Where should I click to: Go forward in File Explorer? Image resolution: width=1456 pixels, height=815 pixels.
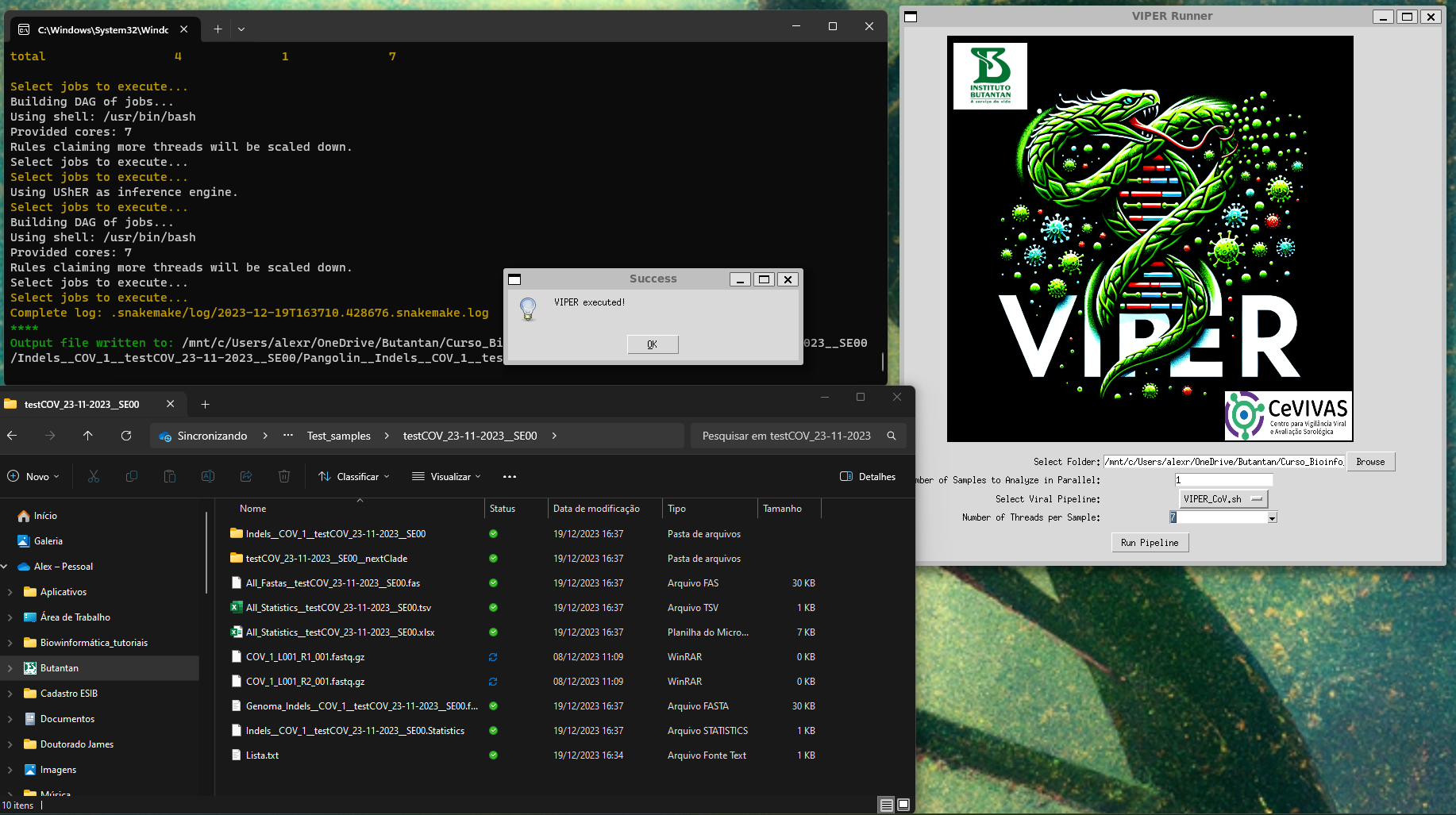50,436
